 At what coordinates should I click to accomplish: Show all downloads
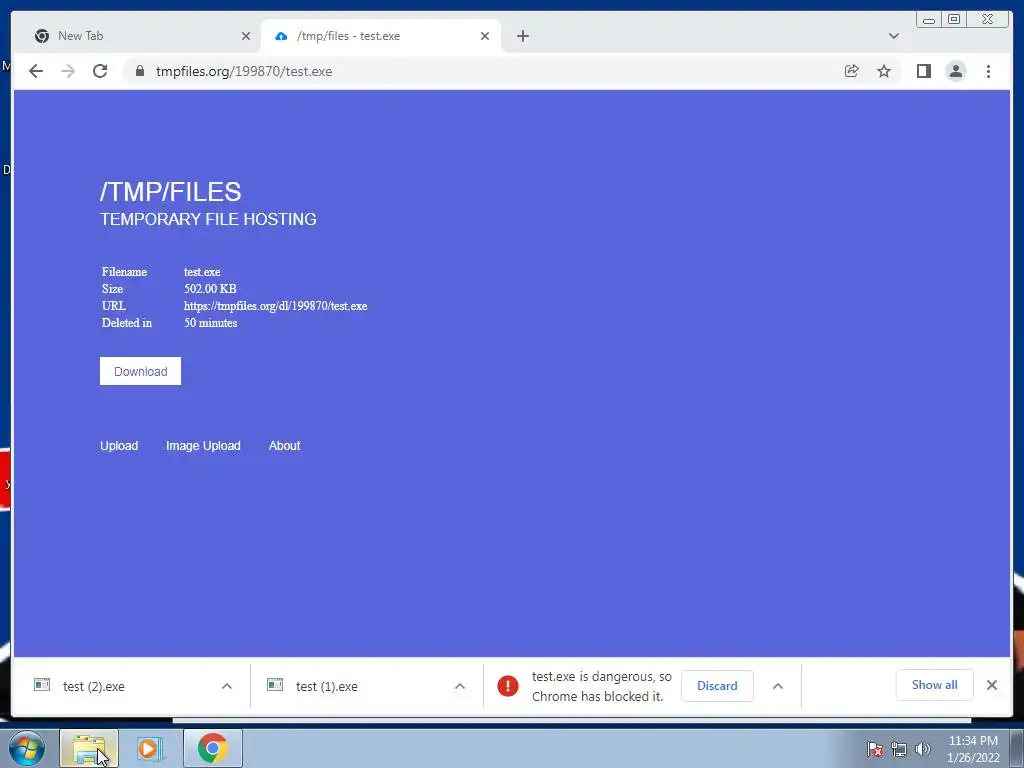[x=935, y=685]
